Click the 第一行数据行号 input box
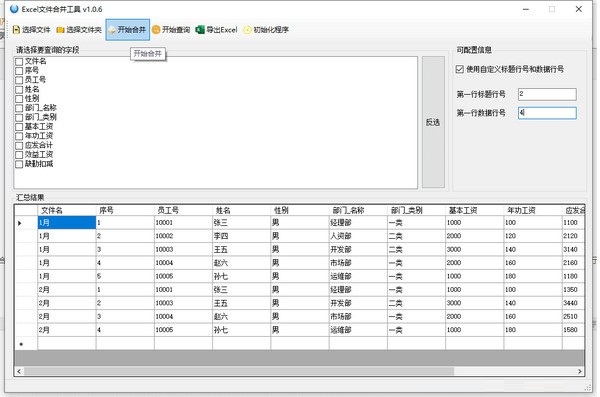The width and height of the screenshot is (600, 397). tap(547, 113)
